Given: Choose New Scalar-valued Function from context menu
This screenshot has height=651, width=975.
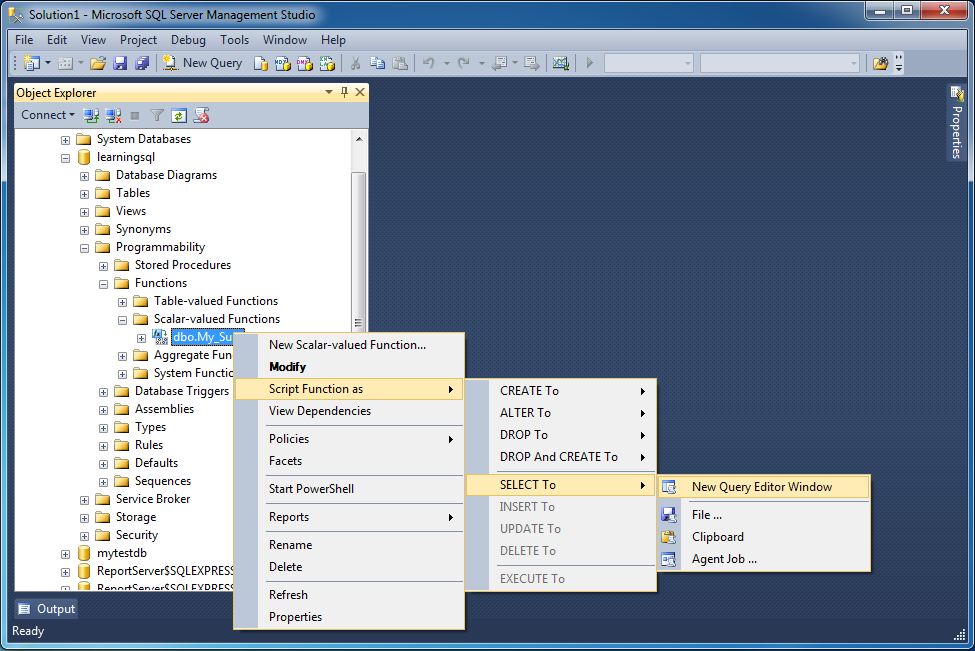Looking at the screenshot, I should point(349,345).
